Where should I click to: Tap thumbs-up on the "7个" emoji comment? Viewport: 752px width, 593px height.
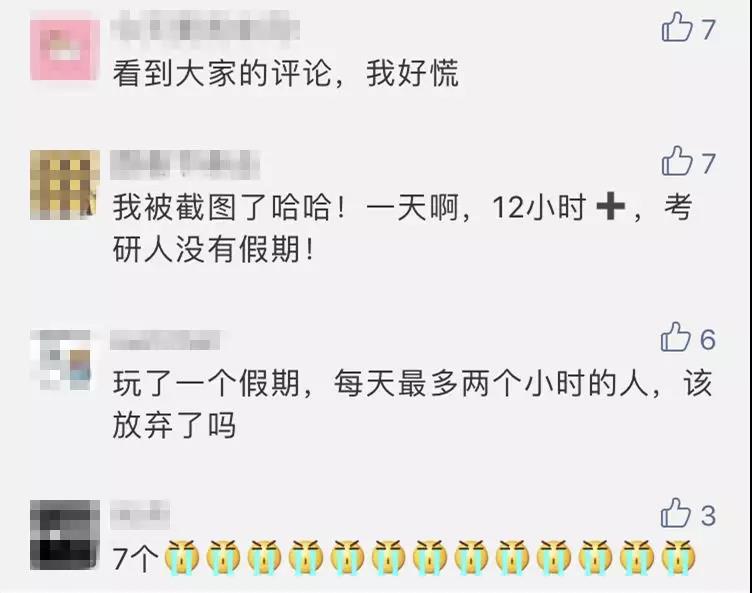tap(676, 513)
